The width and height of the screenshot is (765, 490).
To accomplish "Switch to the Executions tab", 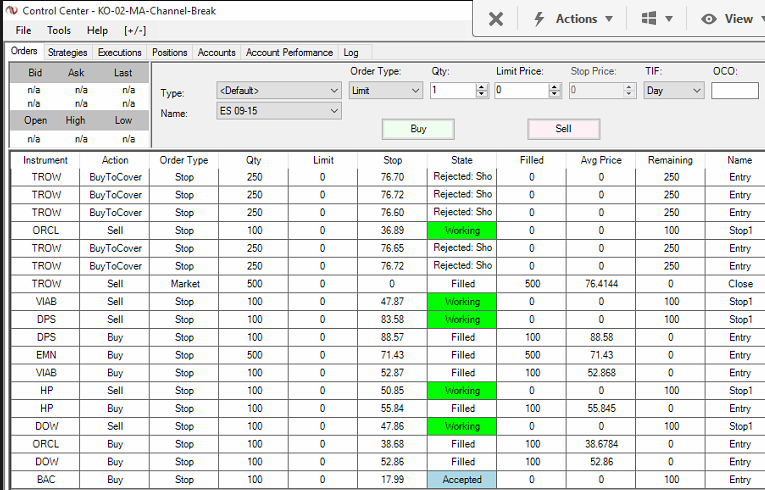I will coord(120,52).
